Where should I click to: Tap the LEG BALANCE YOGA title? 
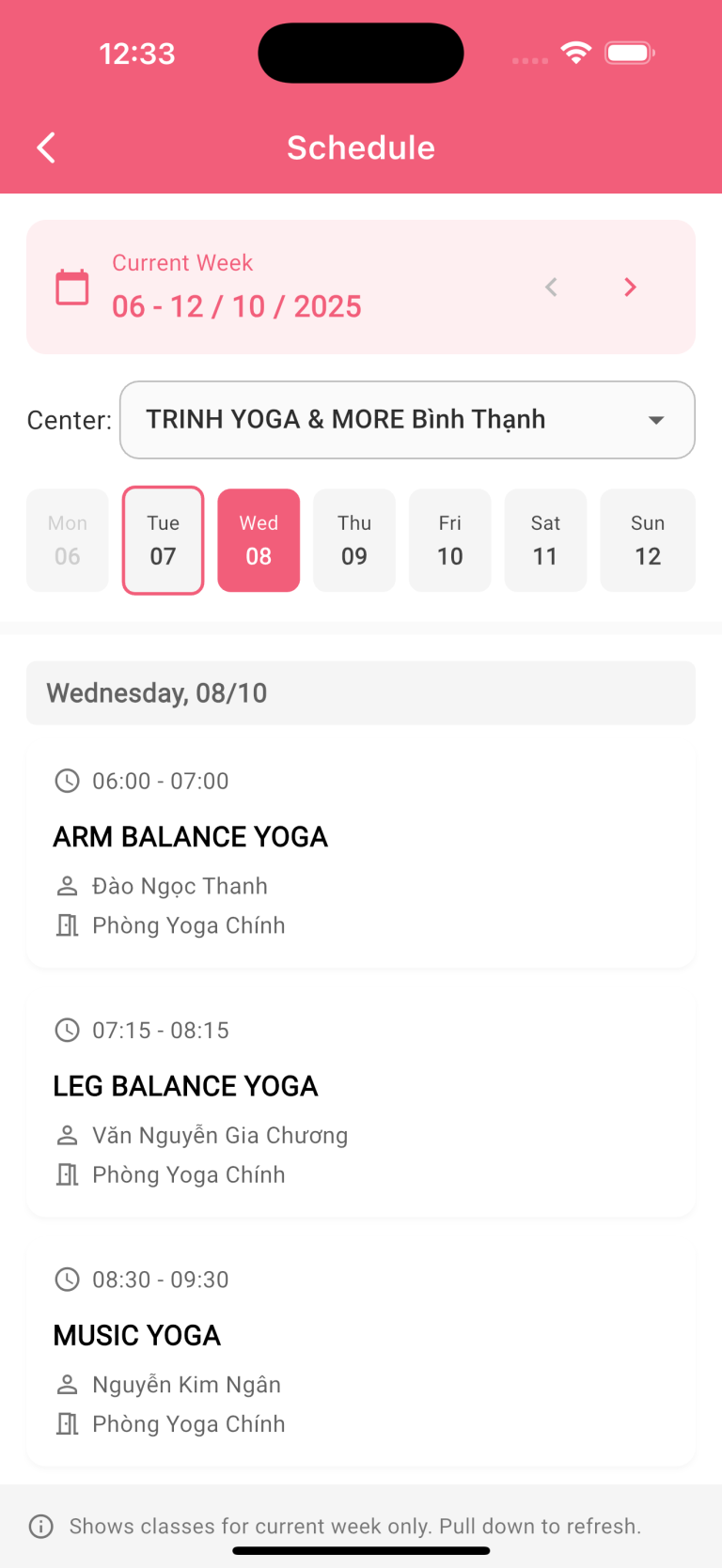186,1086
